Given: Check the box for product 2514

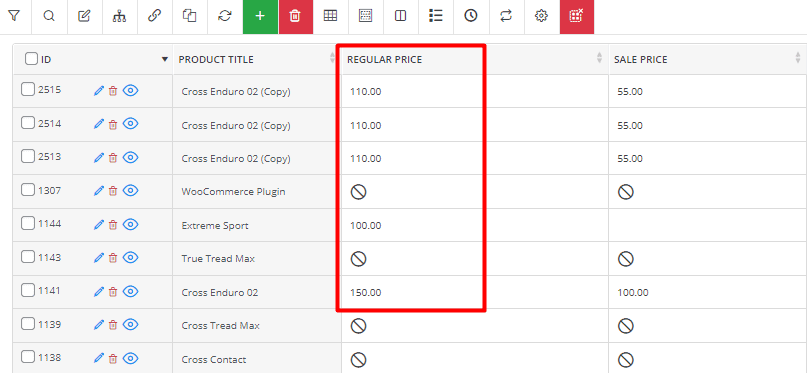Looking at the screenshot, I should pyautogui.click(x=28, y=123).
